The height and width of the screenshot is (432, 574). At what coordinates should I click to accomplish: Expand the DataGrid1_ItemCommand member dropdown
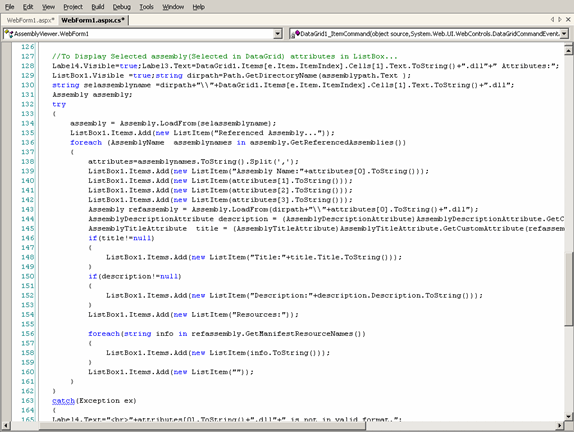tap(564, 34)
